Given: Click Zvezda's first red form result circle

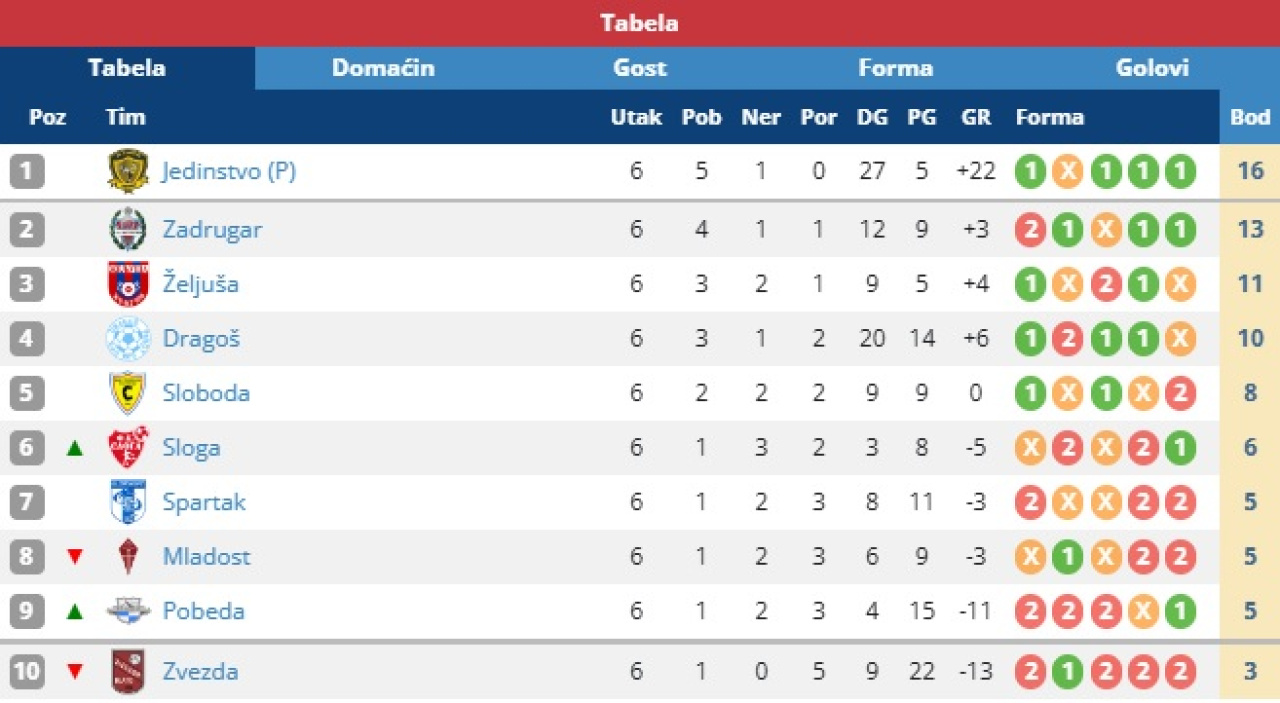Looking at the screenshot, I should (x=1030, y=671).
